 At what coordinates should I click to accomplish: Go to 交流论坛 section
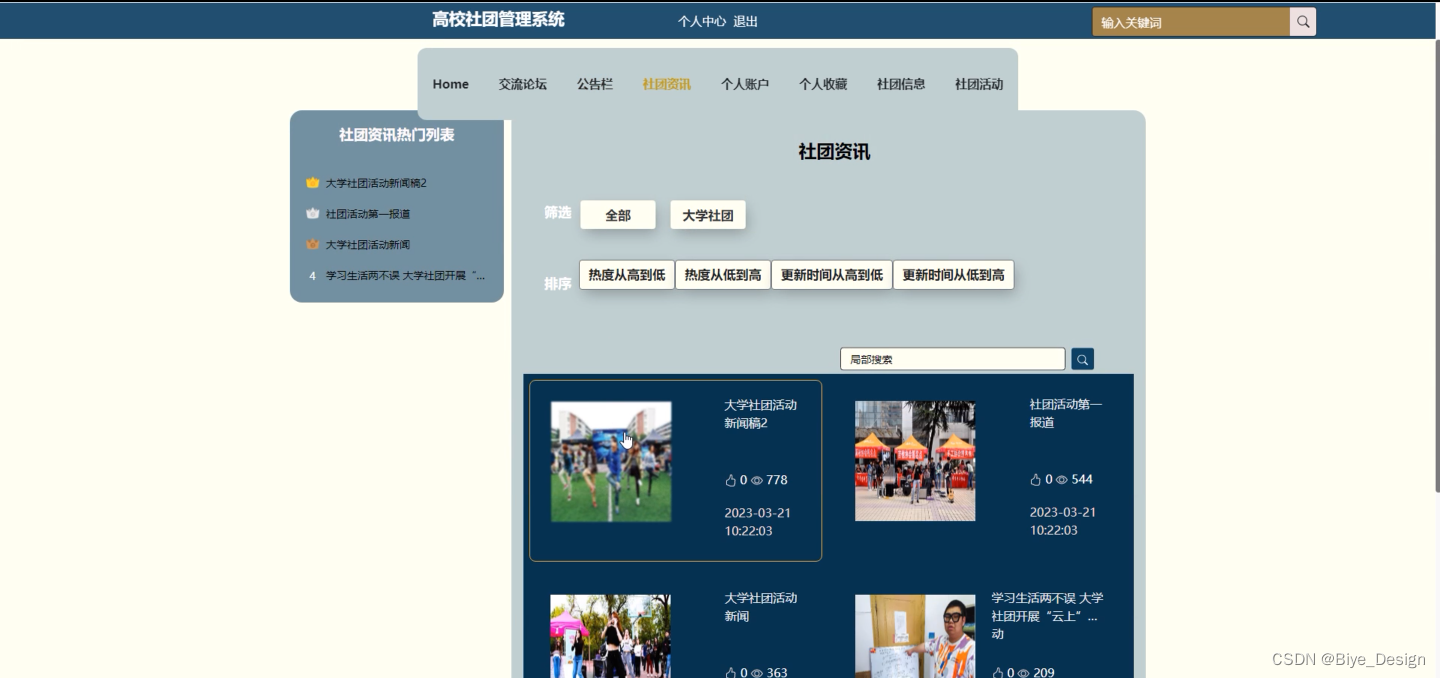coord(523,84)
